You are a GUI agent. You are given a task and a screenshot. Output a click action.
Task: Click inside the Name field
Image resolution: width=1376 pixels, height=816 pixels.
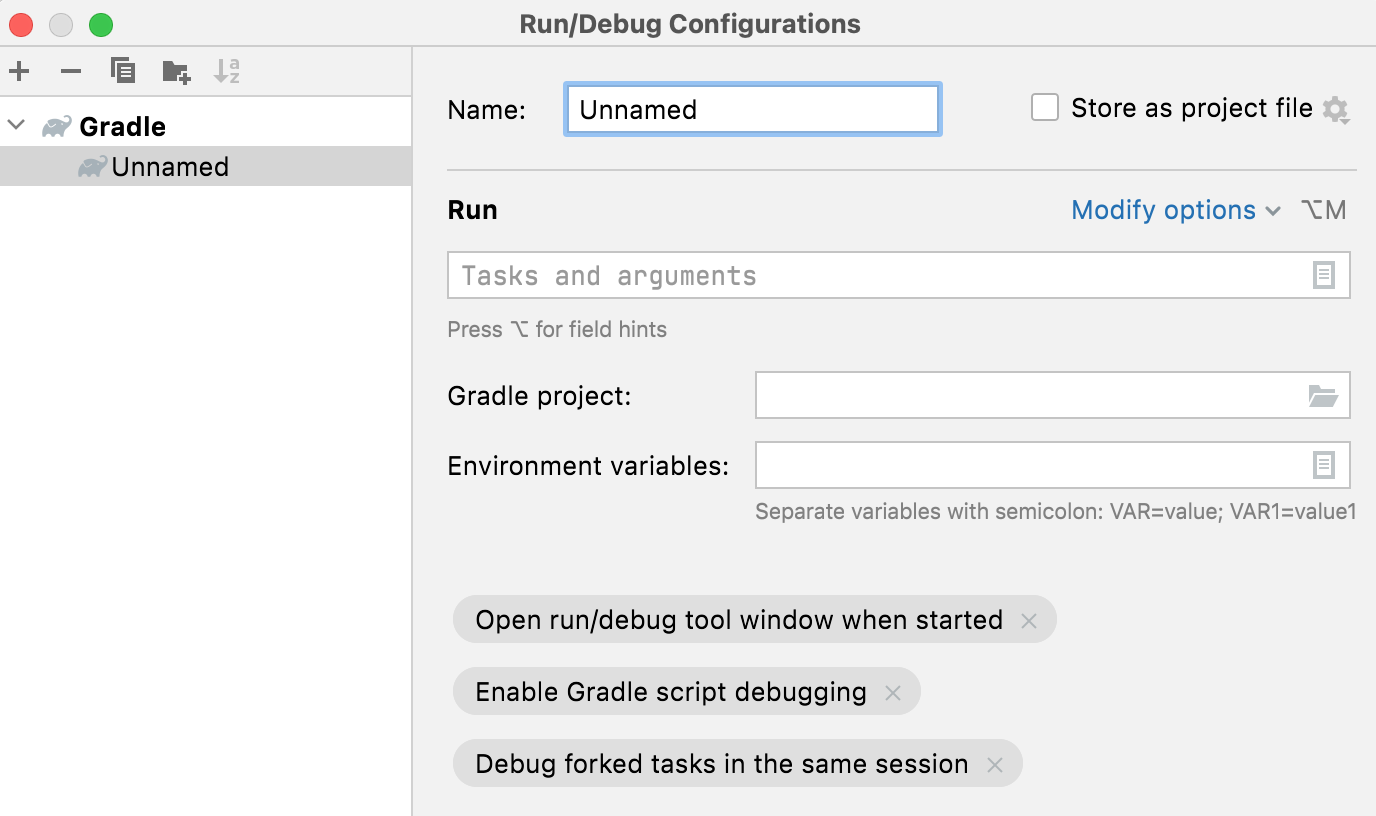pos(750,109)
